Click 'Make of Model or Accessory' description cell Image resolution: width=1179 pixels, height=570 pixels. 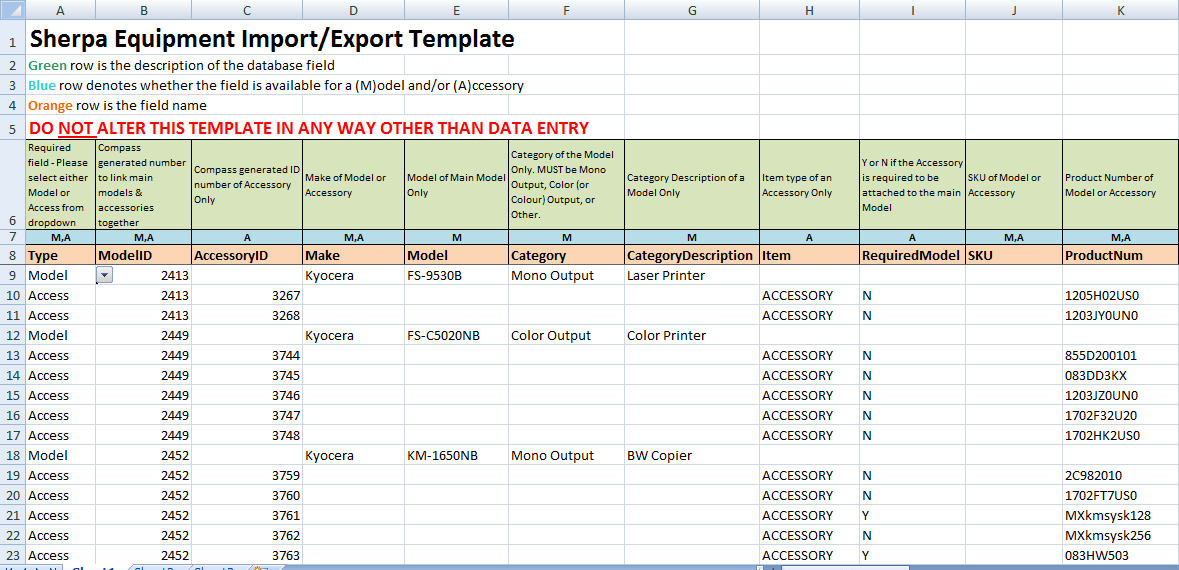pos(353,184)
